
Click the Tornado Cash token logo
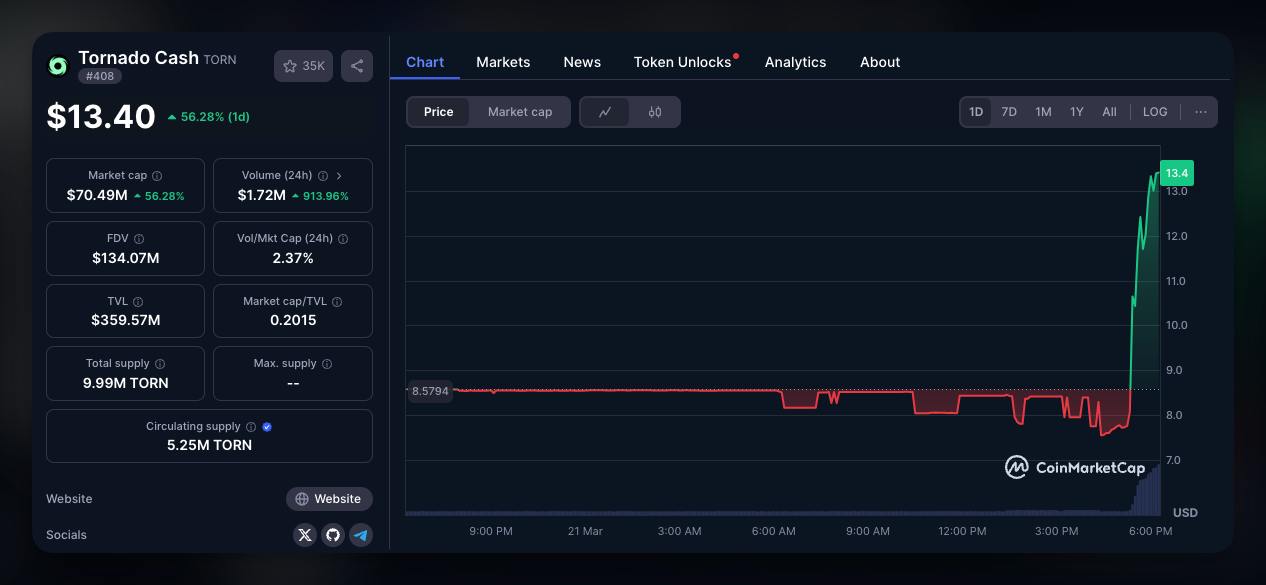pos(58,66)
